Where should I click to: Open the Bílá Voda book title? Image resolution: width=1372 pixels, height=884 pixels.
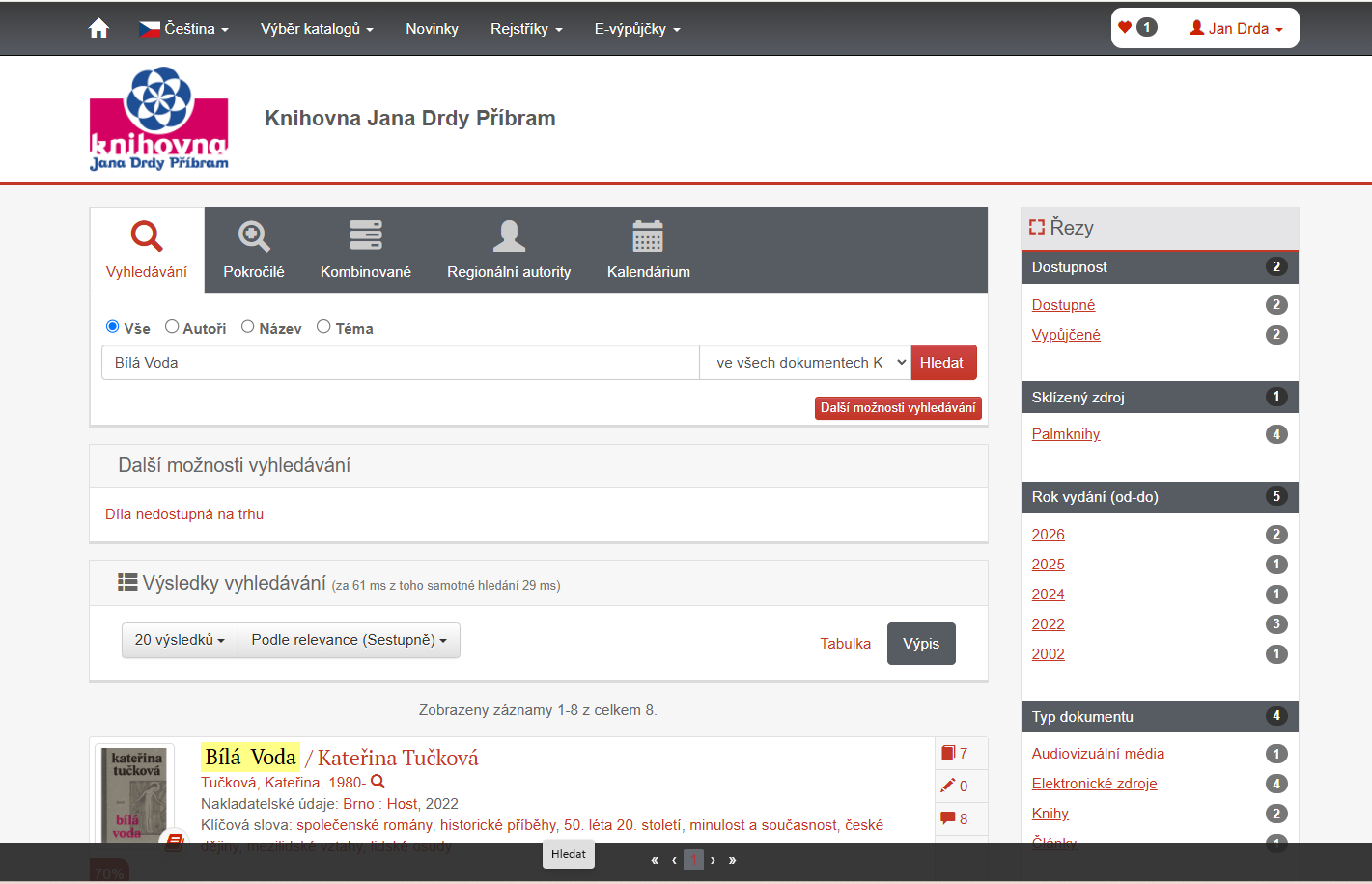click(251, 757)
